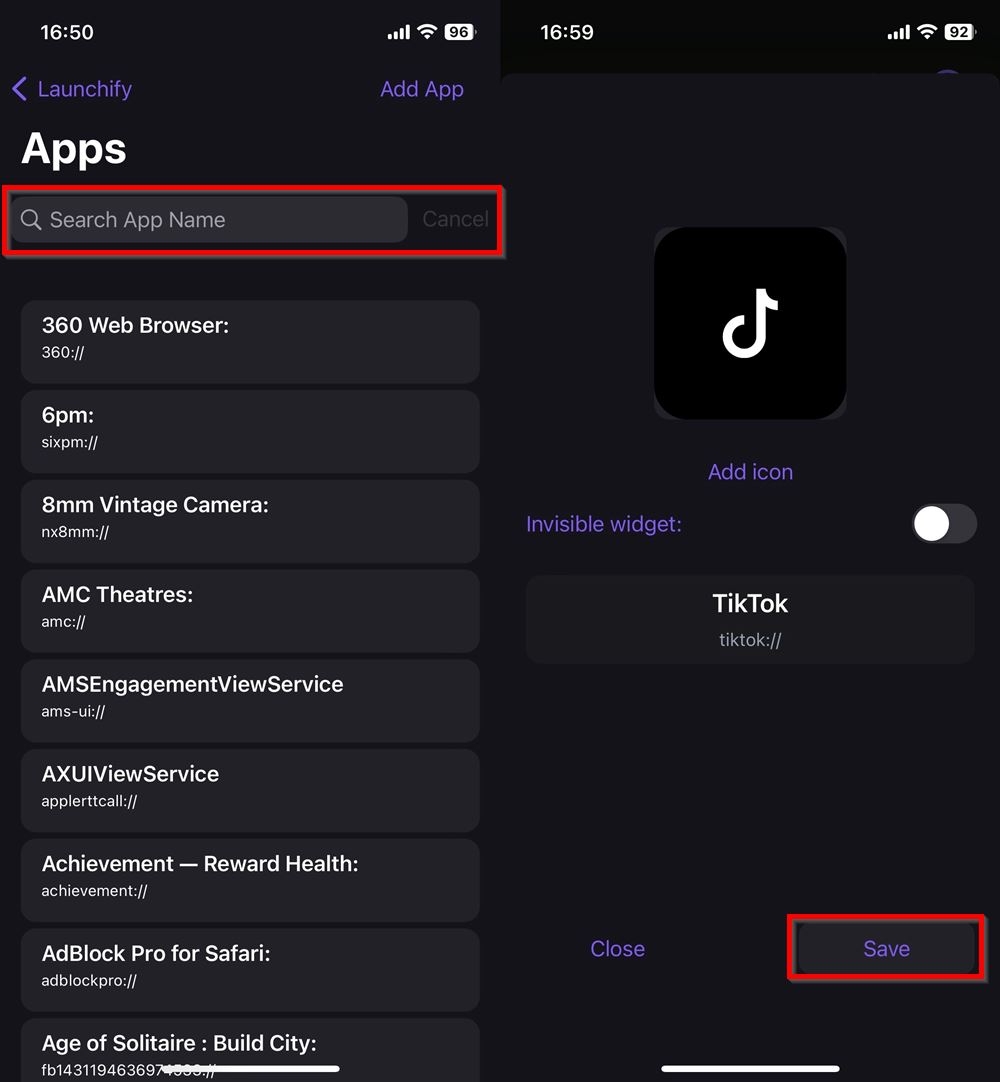The width and height of the screenshot is (1000, 1082).
Task: Close the TikTok widget sheet
Action: [x=617, y=949]
